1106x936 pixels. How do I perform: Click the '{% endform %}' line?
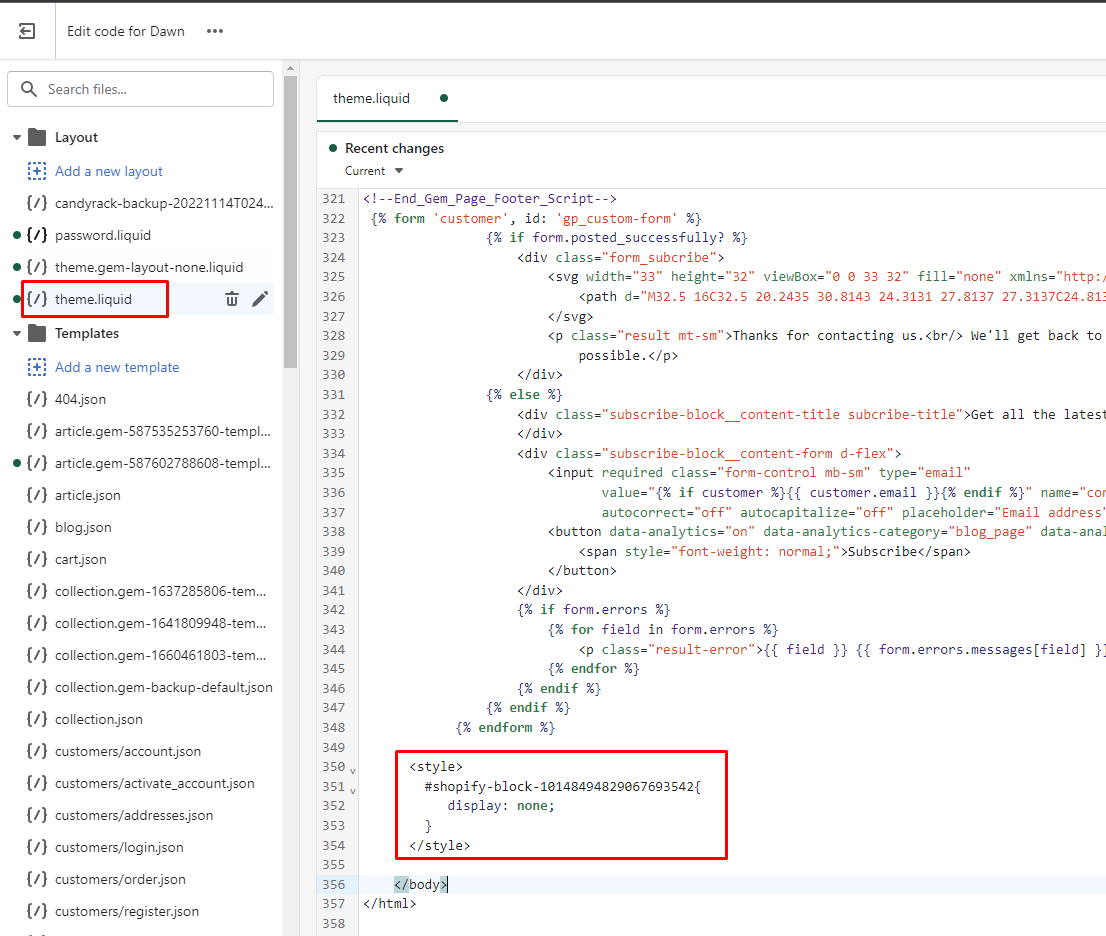coord(505,728)
